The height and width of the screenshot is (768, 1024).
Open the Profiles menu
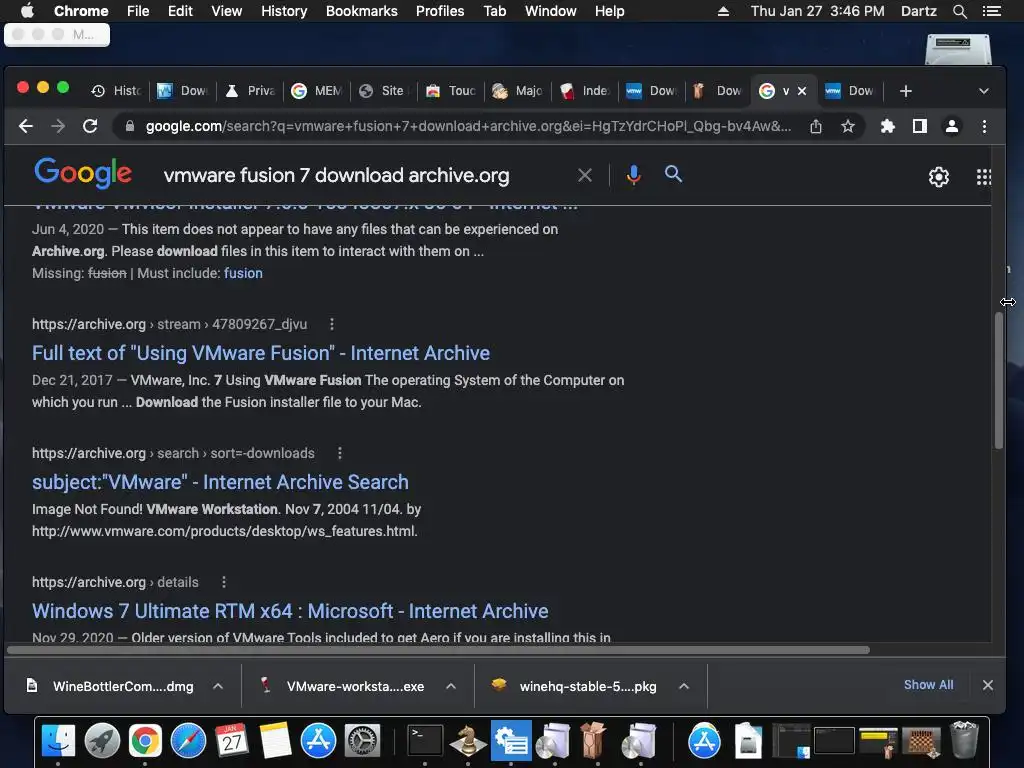pyautogui.click(x=440, y=11)
